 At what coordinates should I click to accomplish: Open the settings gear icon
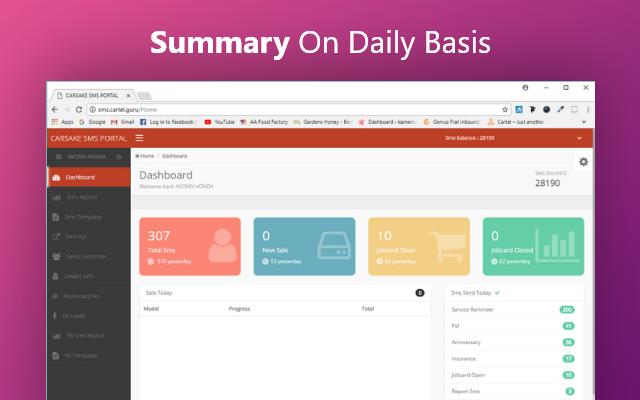[x=583, y=162]
